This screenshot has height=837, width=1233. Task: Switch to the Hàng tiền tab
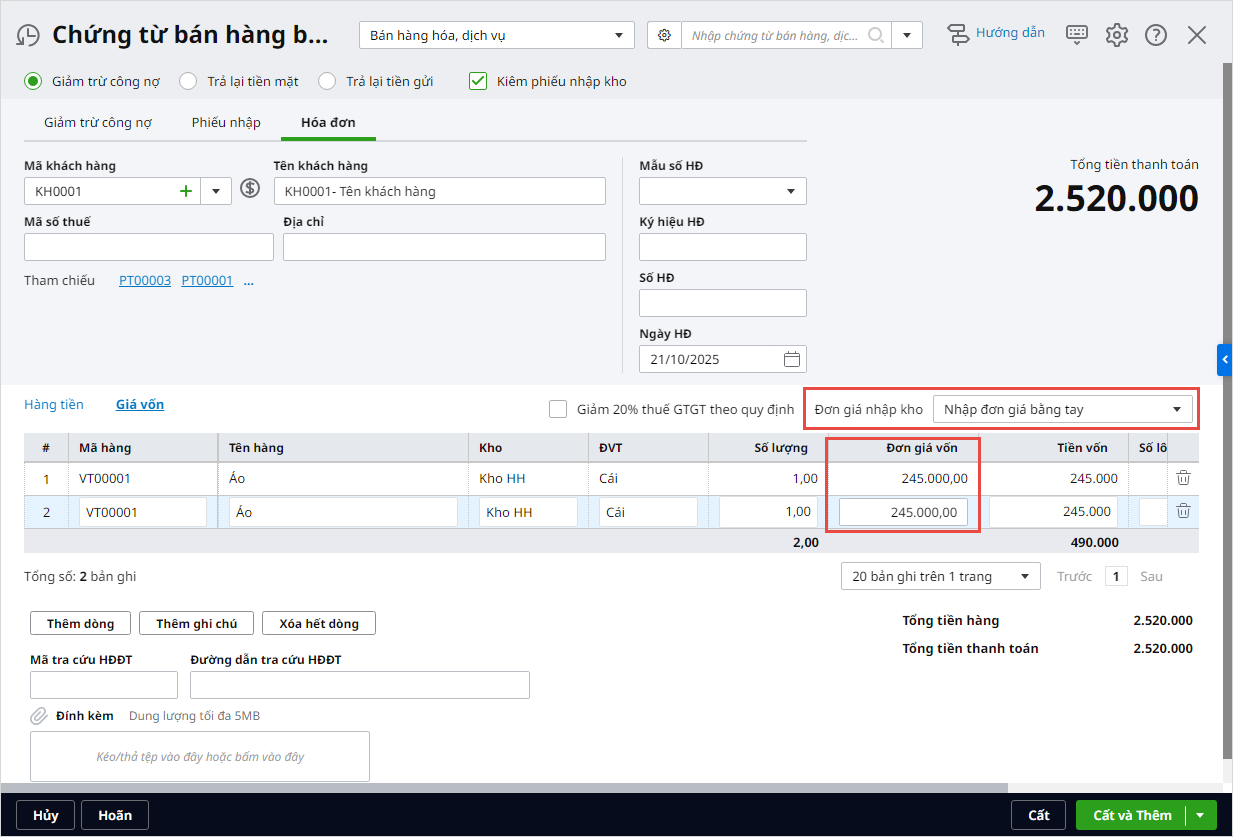click(x=54, y=405)
